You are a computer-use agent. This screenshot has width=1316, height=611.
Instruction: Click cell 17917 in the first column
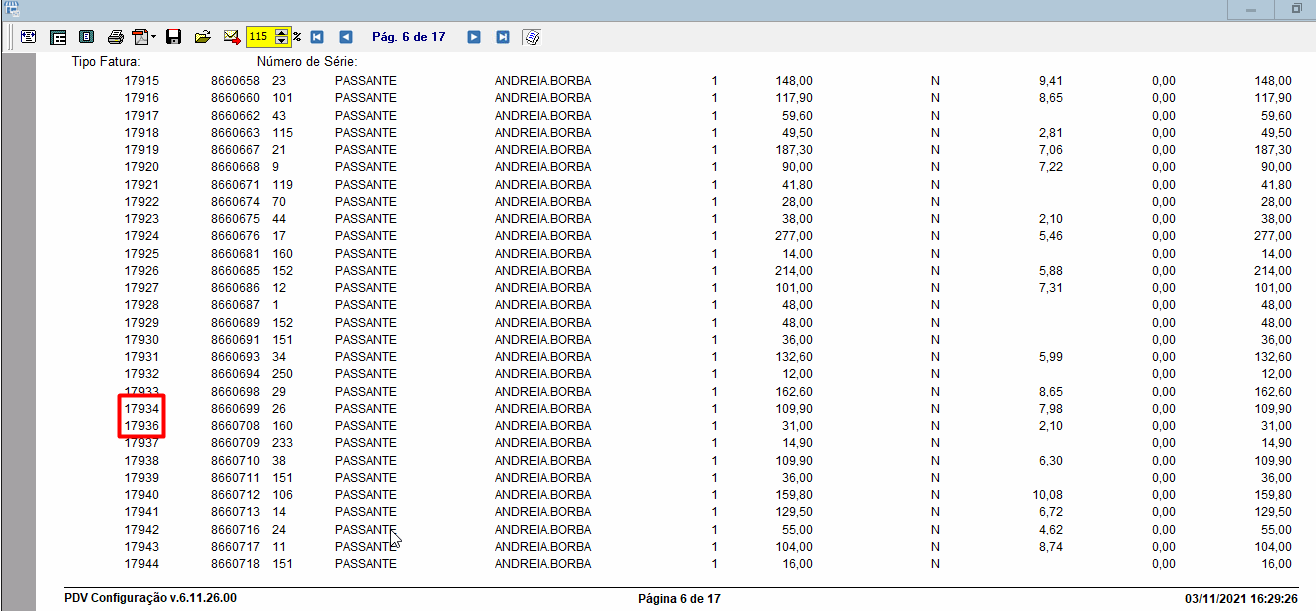coord(142,115)
